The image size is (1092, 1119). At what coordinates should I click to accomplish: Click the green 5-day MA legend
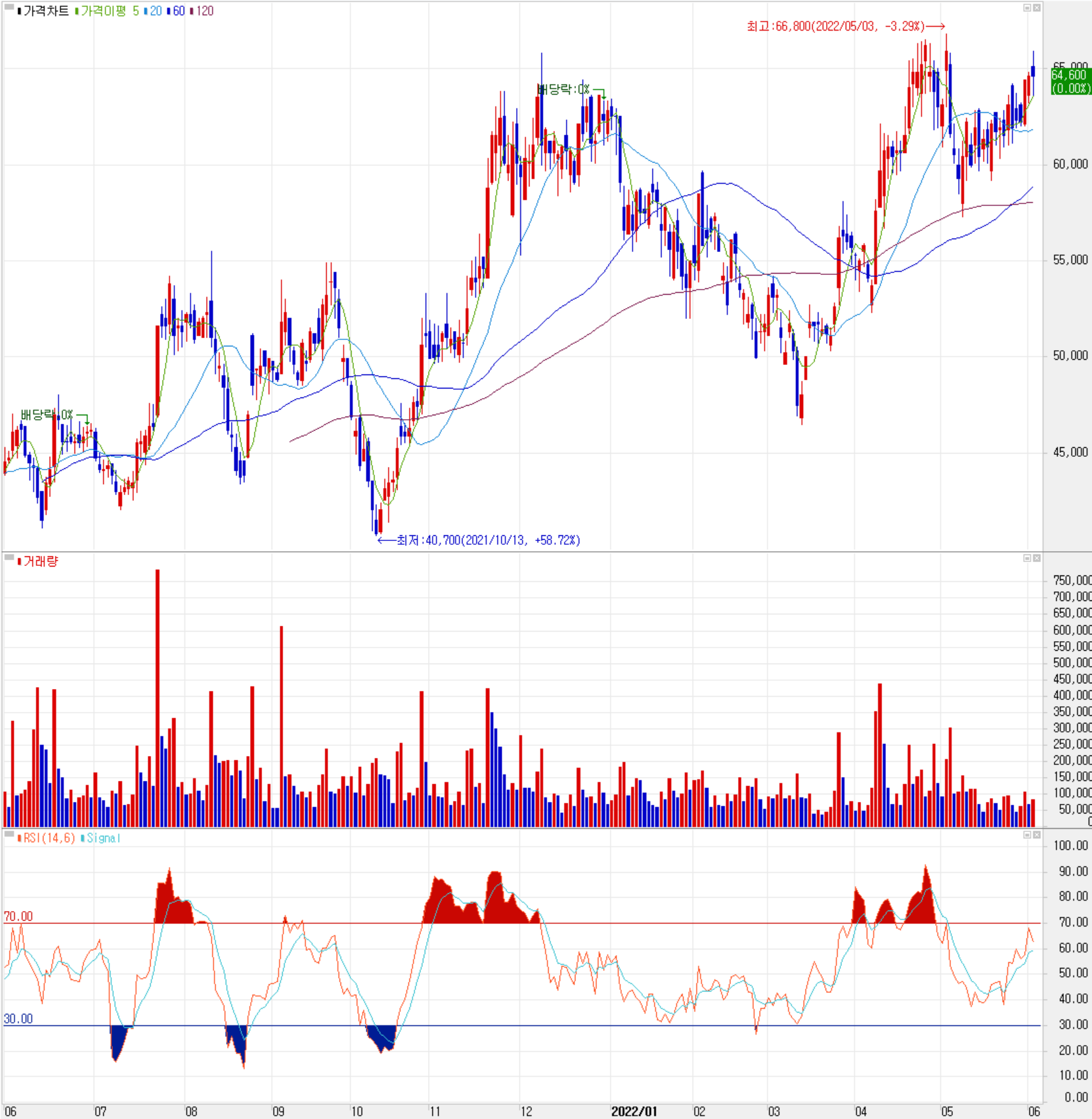click(136, 11)
